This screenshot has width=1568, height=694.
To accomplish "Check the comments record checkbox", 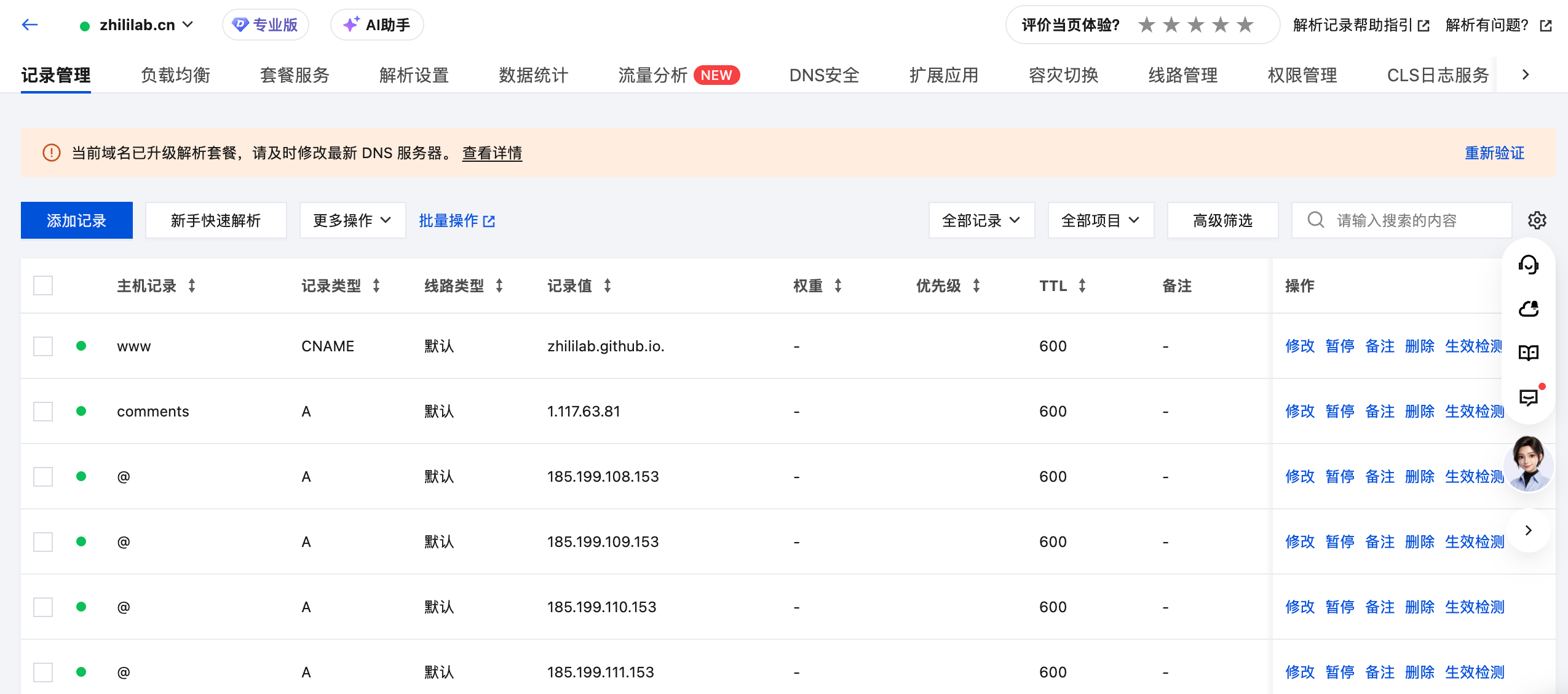I will (43, 411).
